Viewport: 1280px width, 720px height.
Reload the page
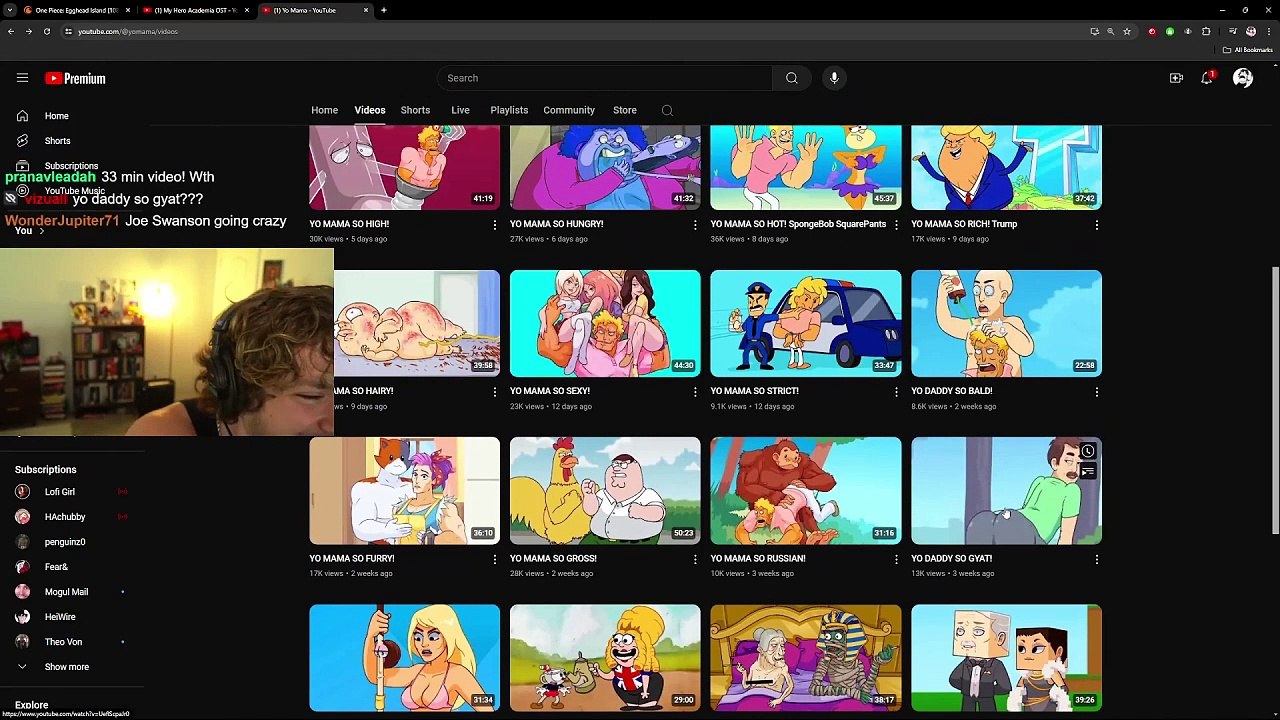click(46, 31)
